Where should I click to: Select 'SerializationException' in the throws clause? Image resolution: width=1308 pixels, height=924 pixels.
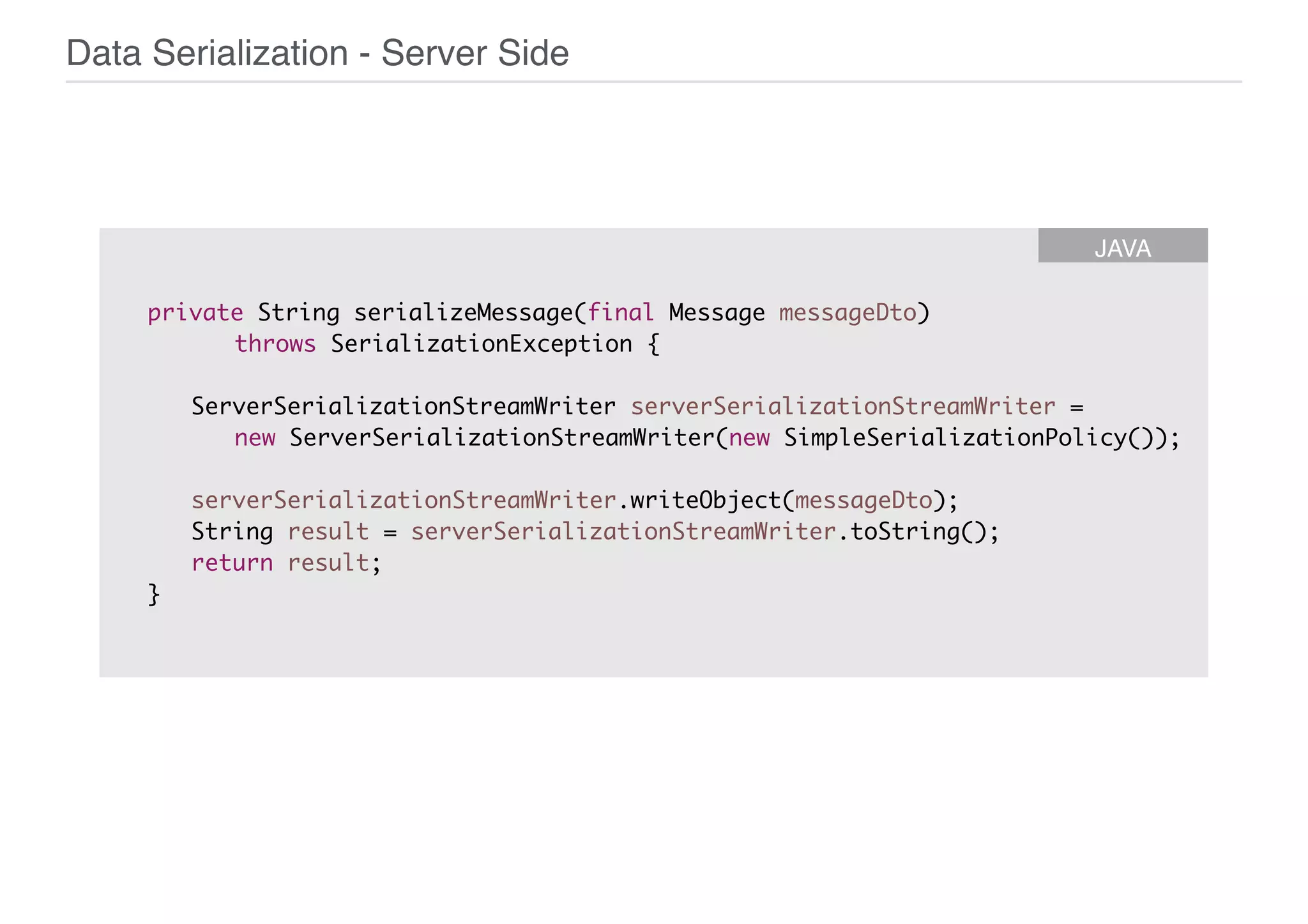(x=482, y=344)
